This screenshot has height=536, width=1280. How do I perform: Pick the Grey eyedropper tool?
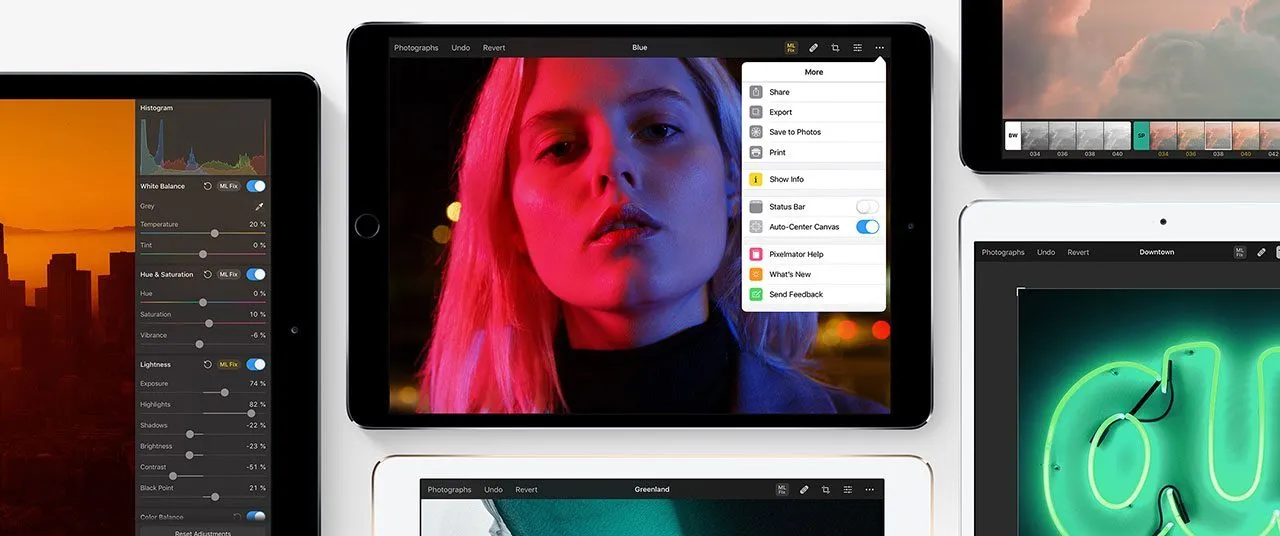click(x=259, y=206)
